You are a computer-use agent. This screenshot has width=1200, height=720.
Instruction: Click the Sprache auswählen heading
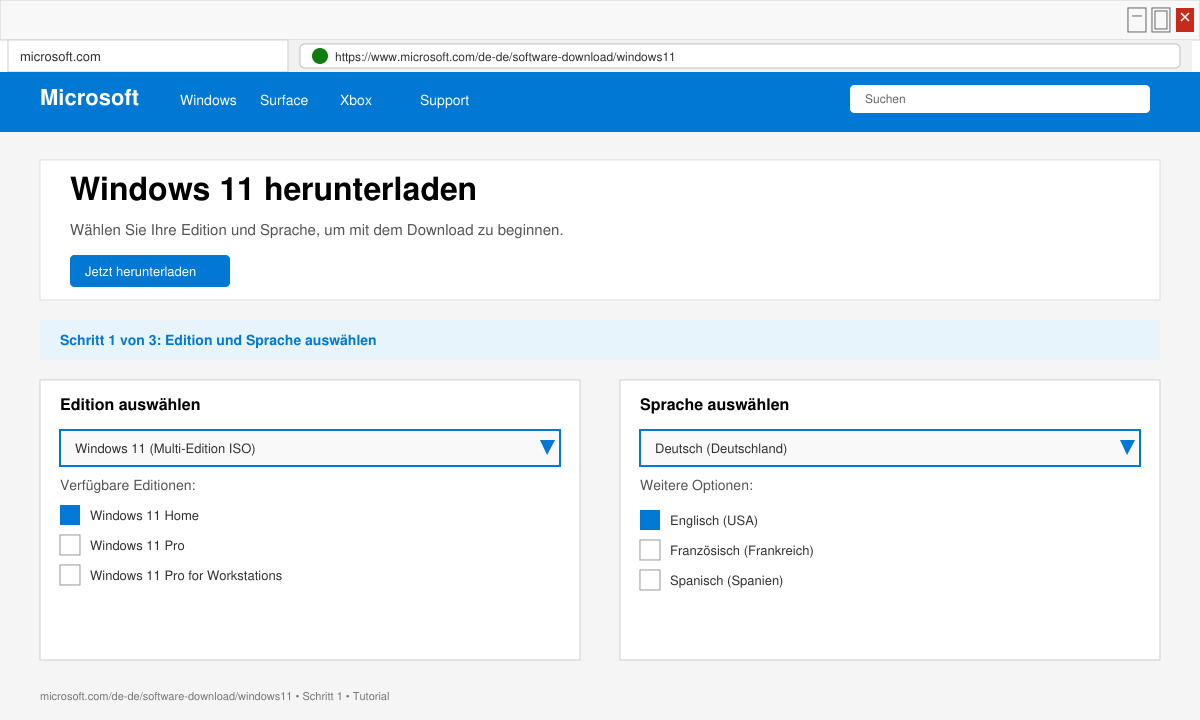pyautogui.click(x=714, y=405)
